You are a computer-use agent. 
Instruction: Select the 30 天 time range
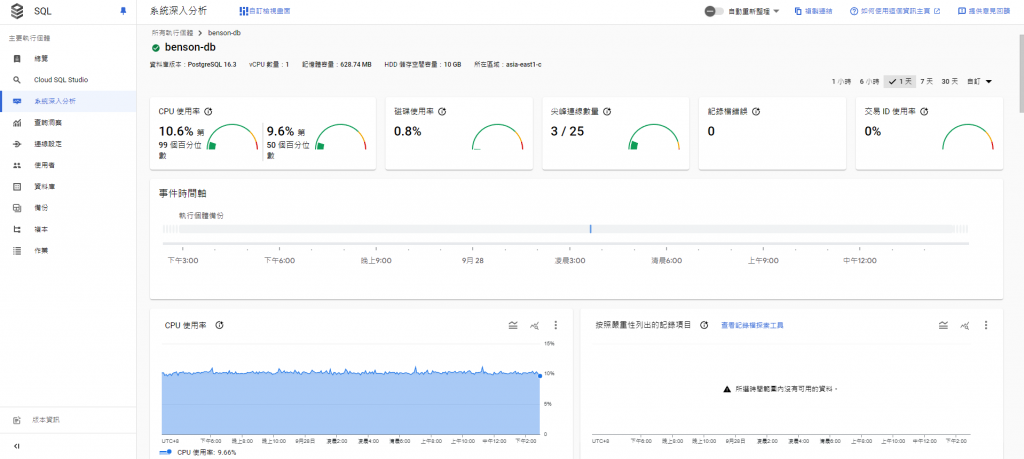[950, 82]
